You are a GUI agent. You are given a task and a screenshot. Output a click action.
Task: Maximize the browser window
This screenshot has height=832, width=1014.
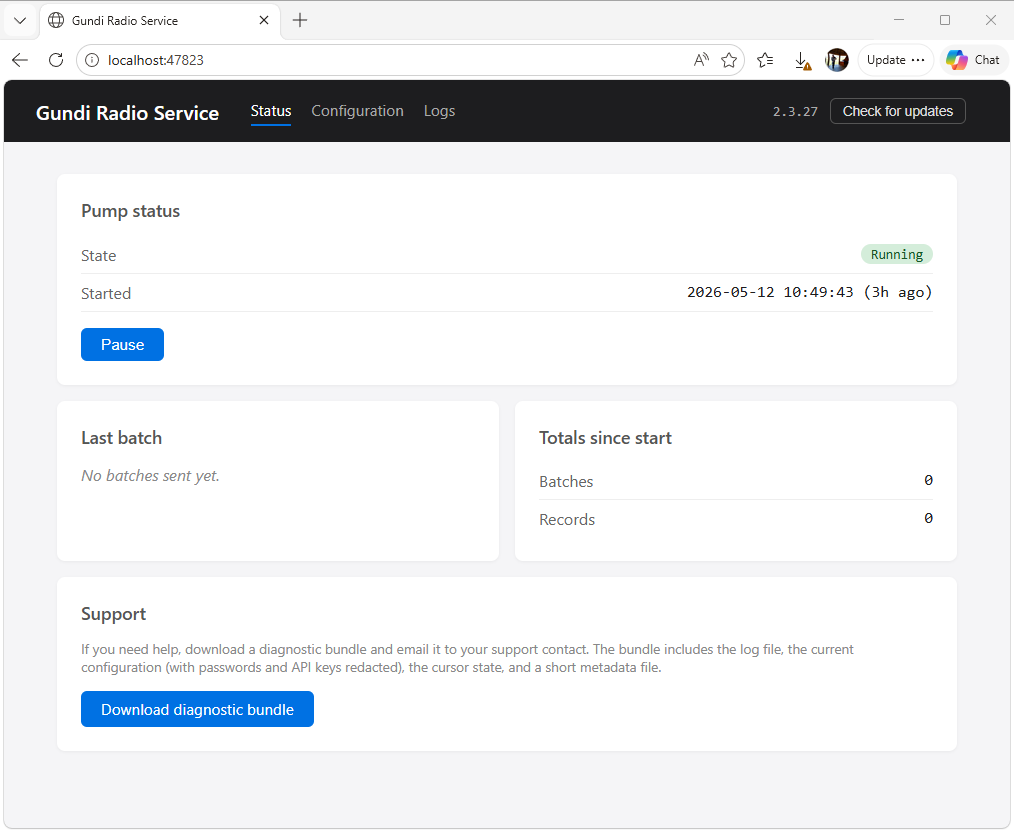pos(945,20)
